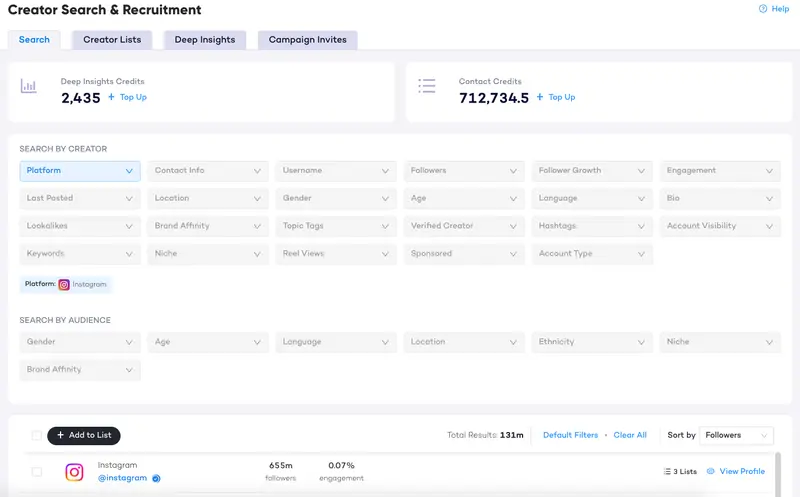Switch to the Creator Lists tab

pyautogui.click(x=112, y=40)
